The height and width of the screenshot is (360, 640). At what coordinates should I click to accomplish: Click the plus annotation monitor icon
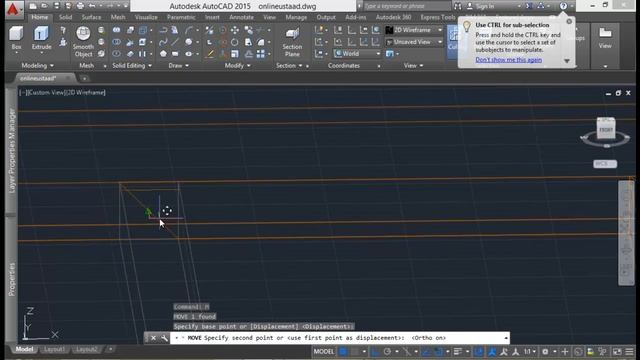[x=565, y=351]
